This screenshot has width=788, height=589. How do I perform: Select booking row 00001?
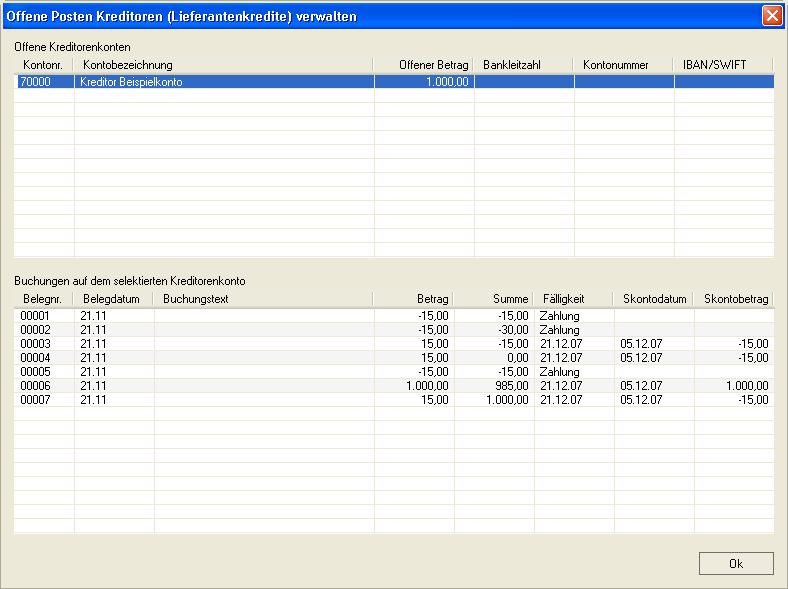(394, 316)
